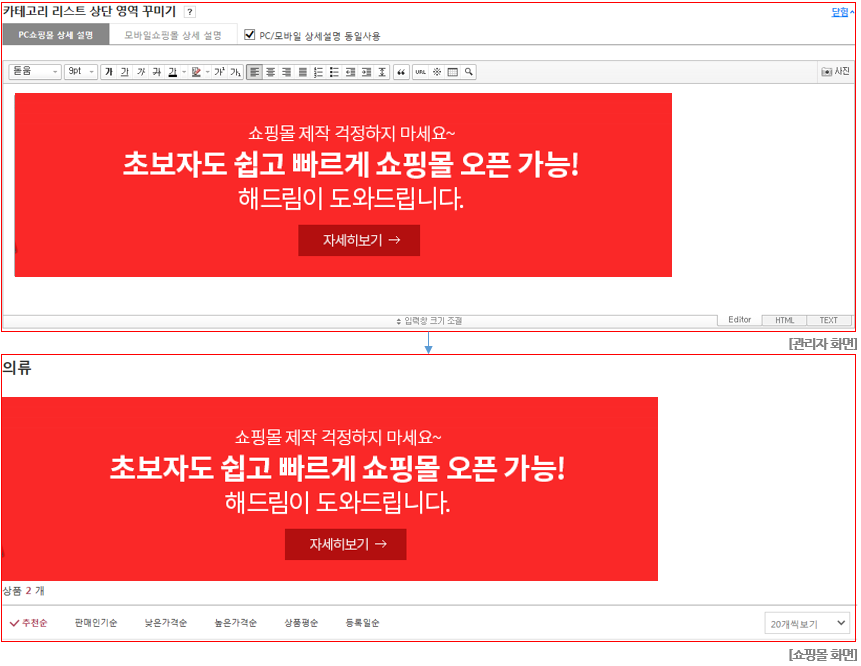Align text right

tap(287, 72)
